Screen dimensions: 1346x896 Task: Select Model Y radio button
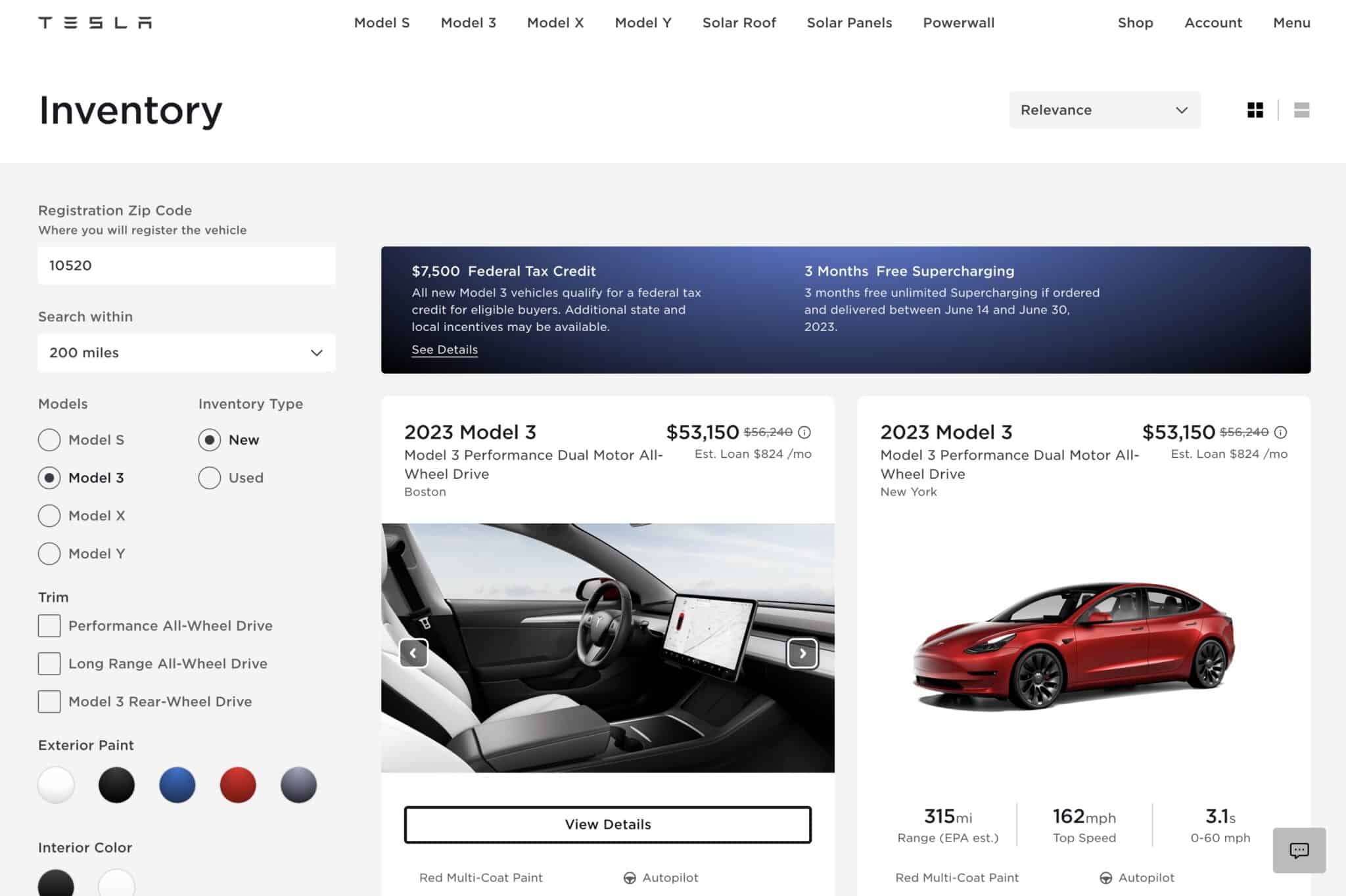pos(49,554)
